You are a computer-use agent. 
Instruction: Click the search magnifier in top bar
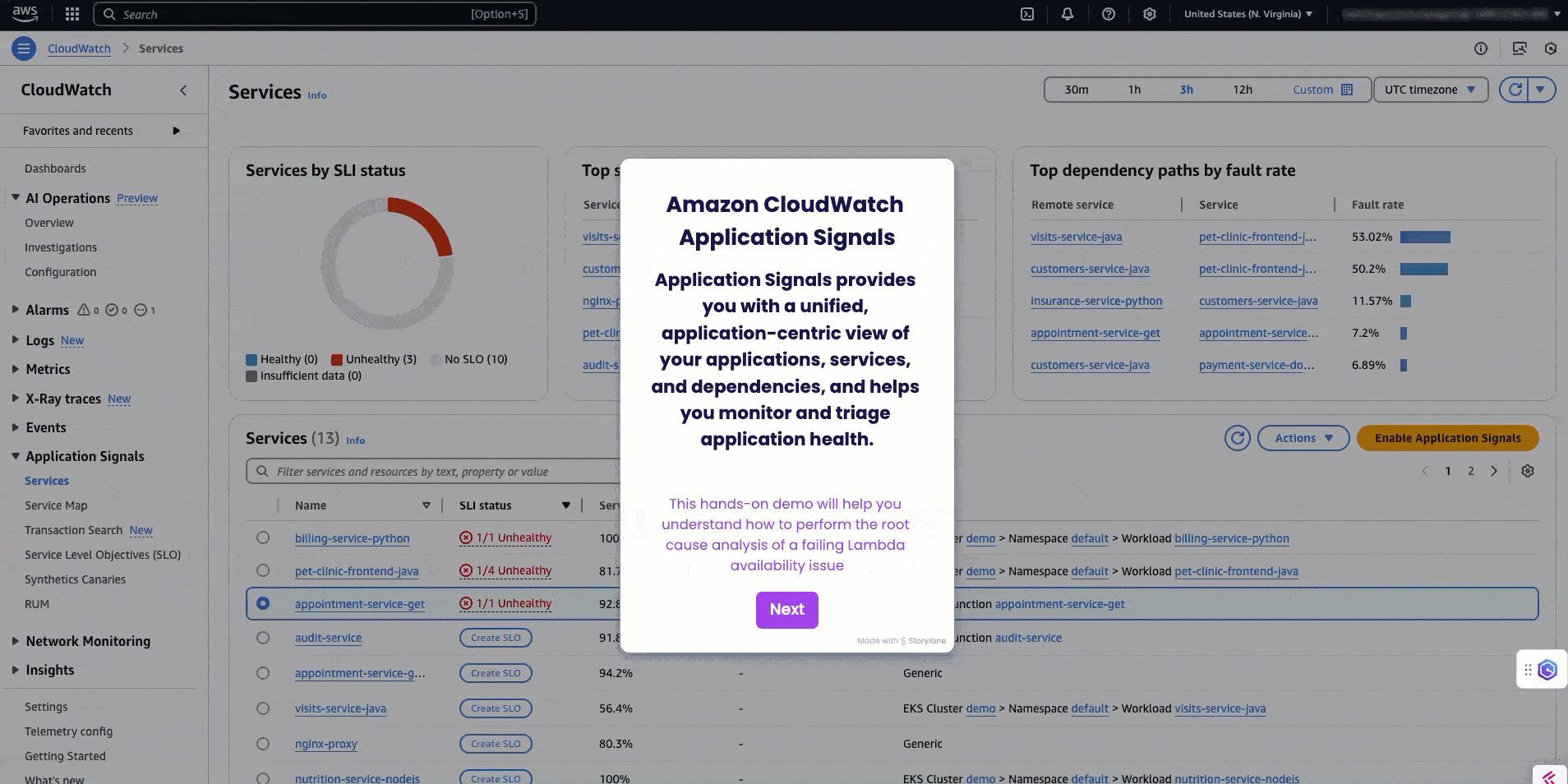[x=109, y=14]
